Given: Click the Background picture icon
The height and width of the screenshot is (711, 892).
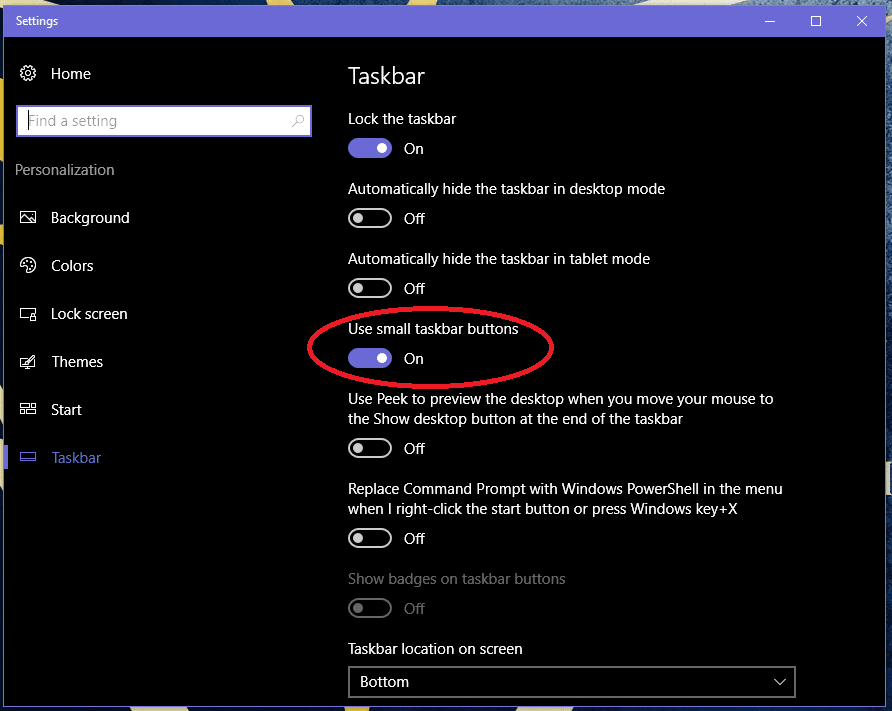Looking at the screenshot, I should click(29, 218).
